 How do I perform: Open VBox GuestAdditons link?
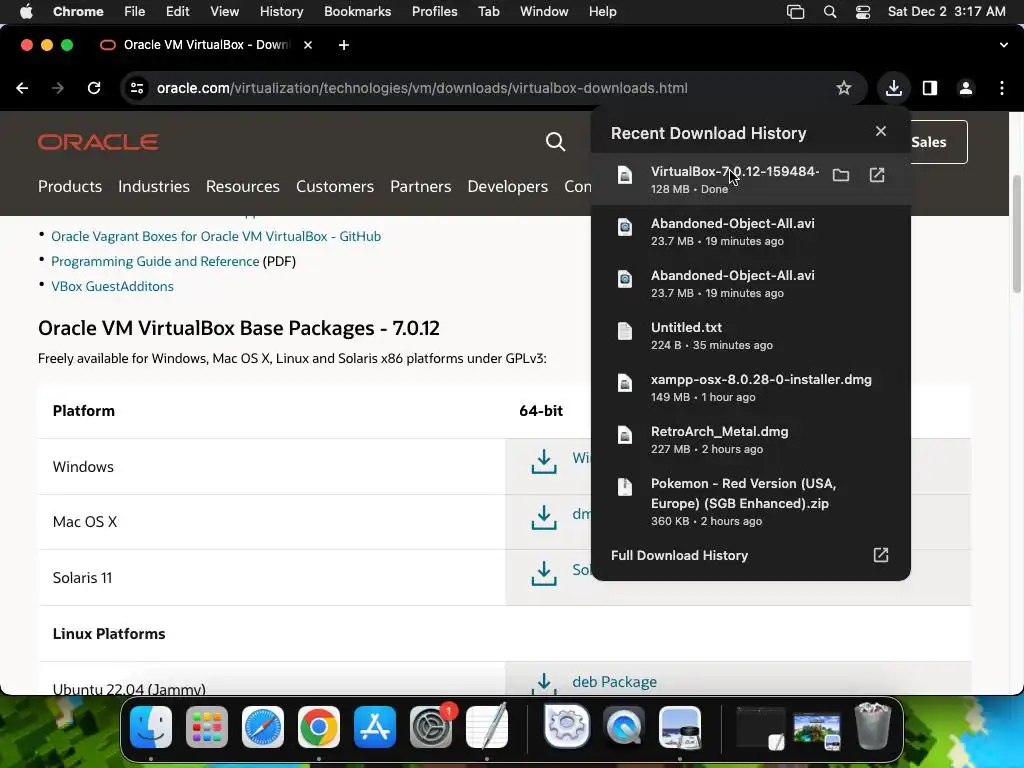click(x=112, y=286)
